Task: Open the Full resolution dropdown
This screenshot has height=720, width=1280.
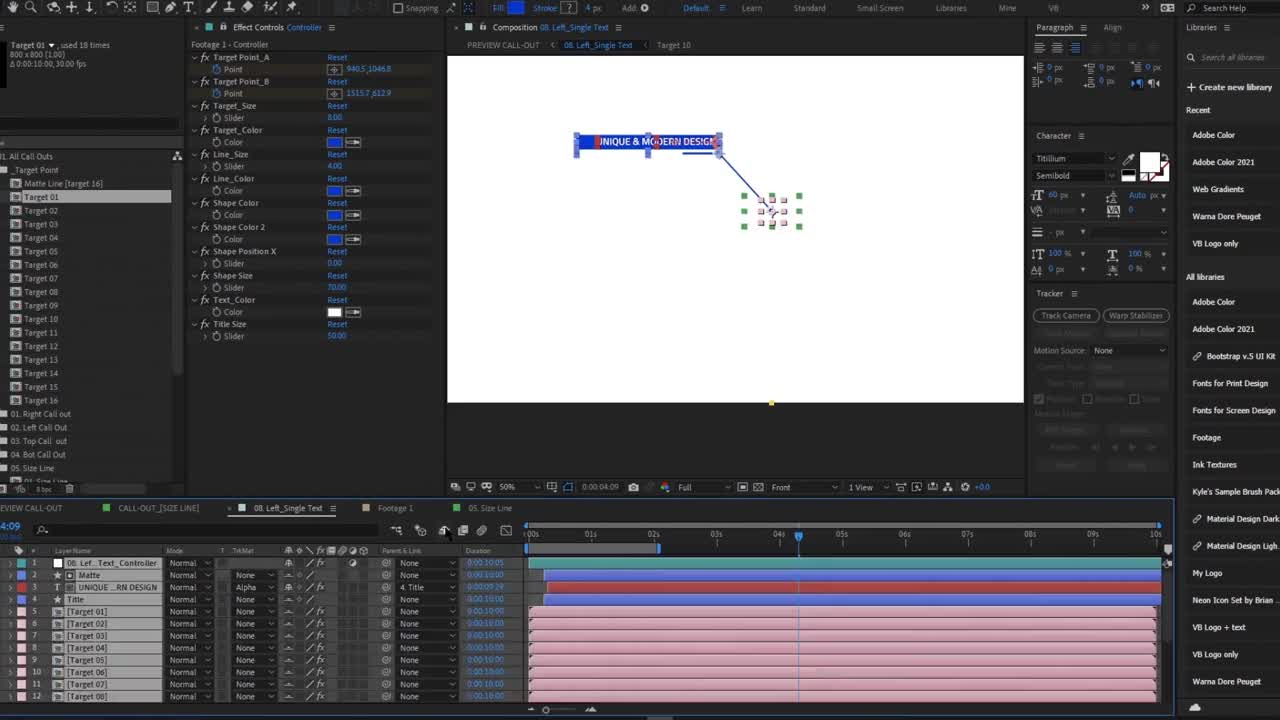Action: (x=700, y=487)
